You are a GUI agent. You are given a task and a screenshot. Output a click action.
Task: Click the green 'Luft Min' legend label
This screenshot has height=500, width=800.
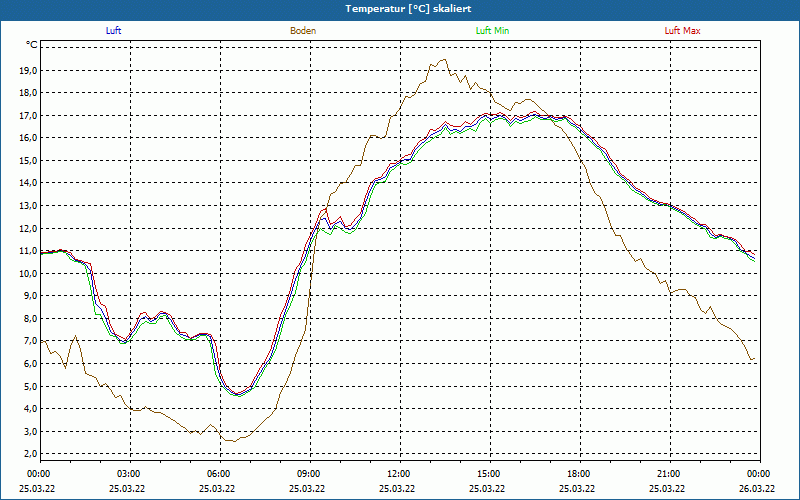(492, 31)
